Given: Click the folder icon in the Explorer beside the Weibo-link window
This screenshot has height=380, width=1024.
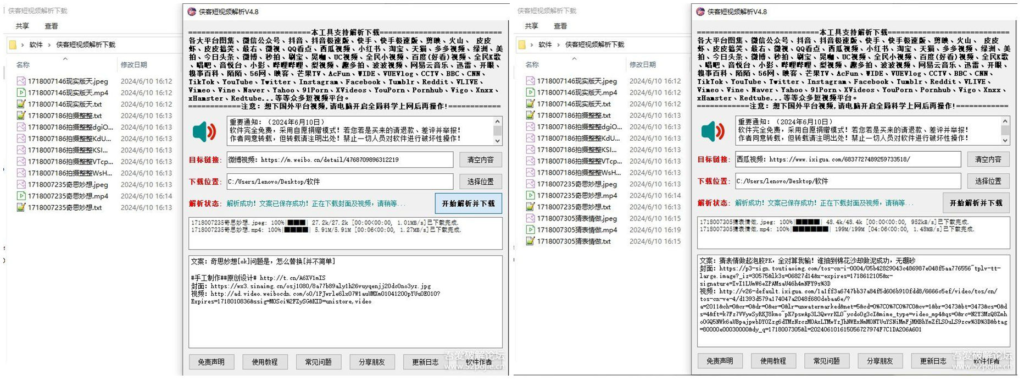Looking at the screenshot, I should coord(12,44).
